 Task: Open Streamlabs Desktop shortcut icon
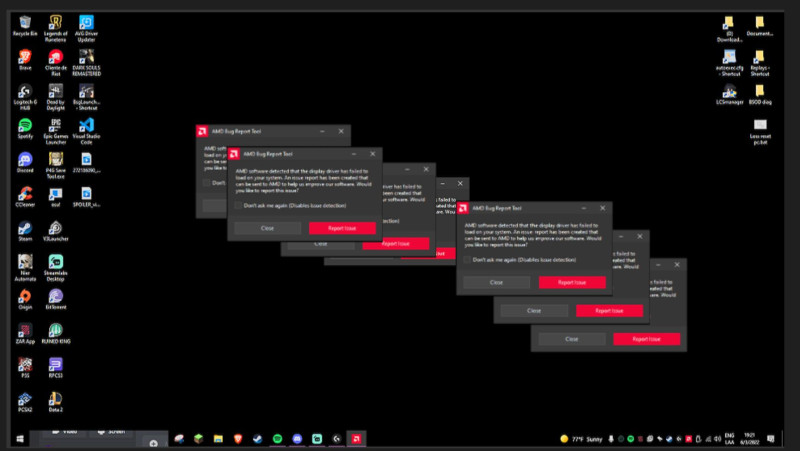point(56,267)
